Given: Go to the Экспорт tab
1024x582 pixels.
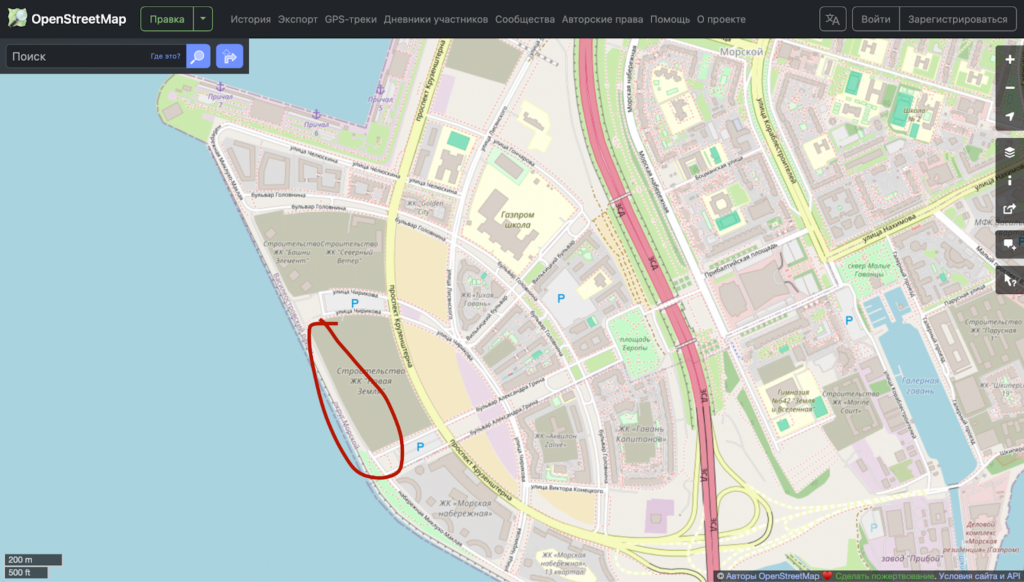Looking at the screenshot, I should pyautogui.click(x=298, y=19).
